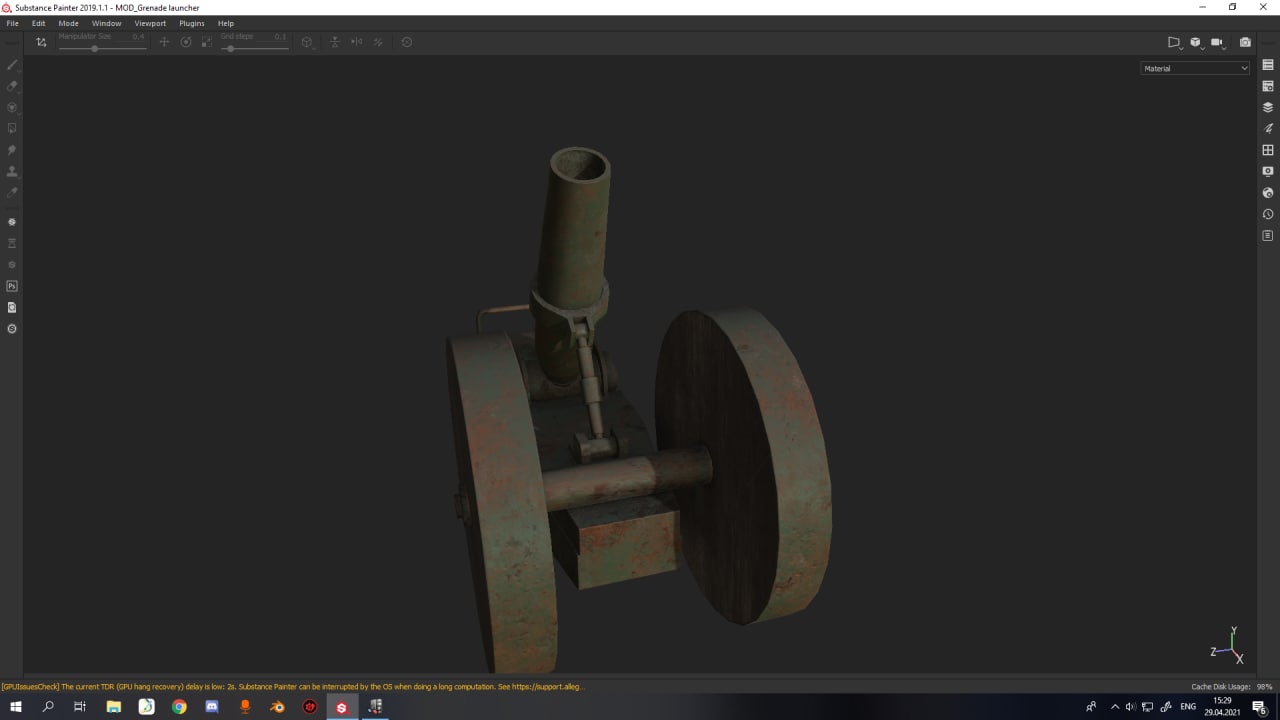
Task: Expand the video camera selection dropdown
Action: coord(1218,42)
